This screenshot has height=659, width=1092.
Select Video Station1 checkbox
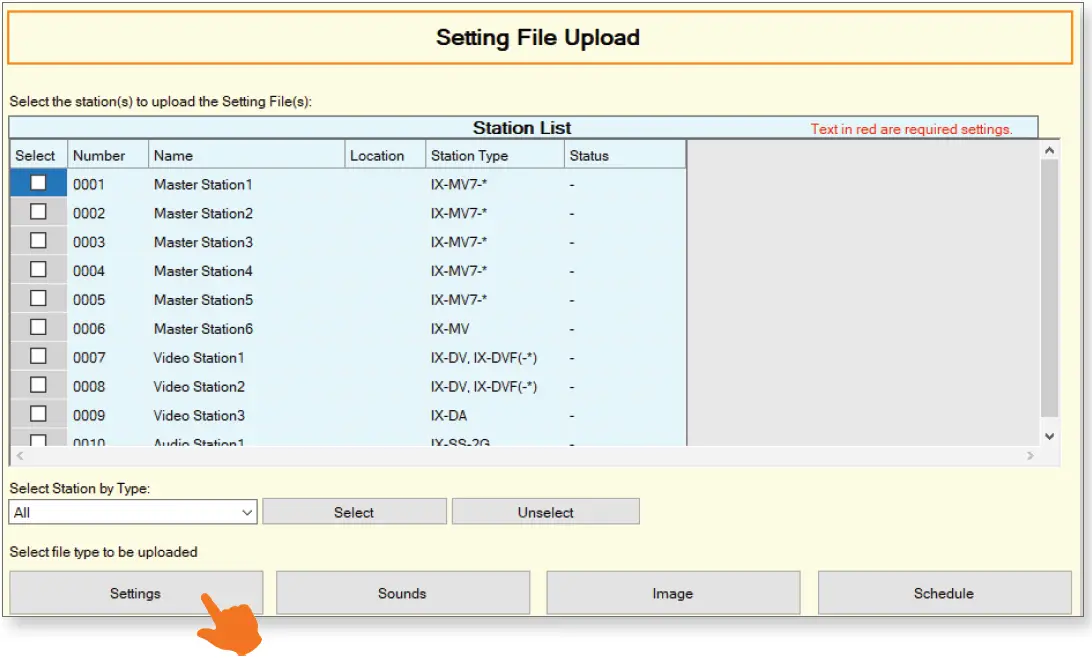point(37,357)
